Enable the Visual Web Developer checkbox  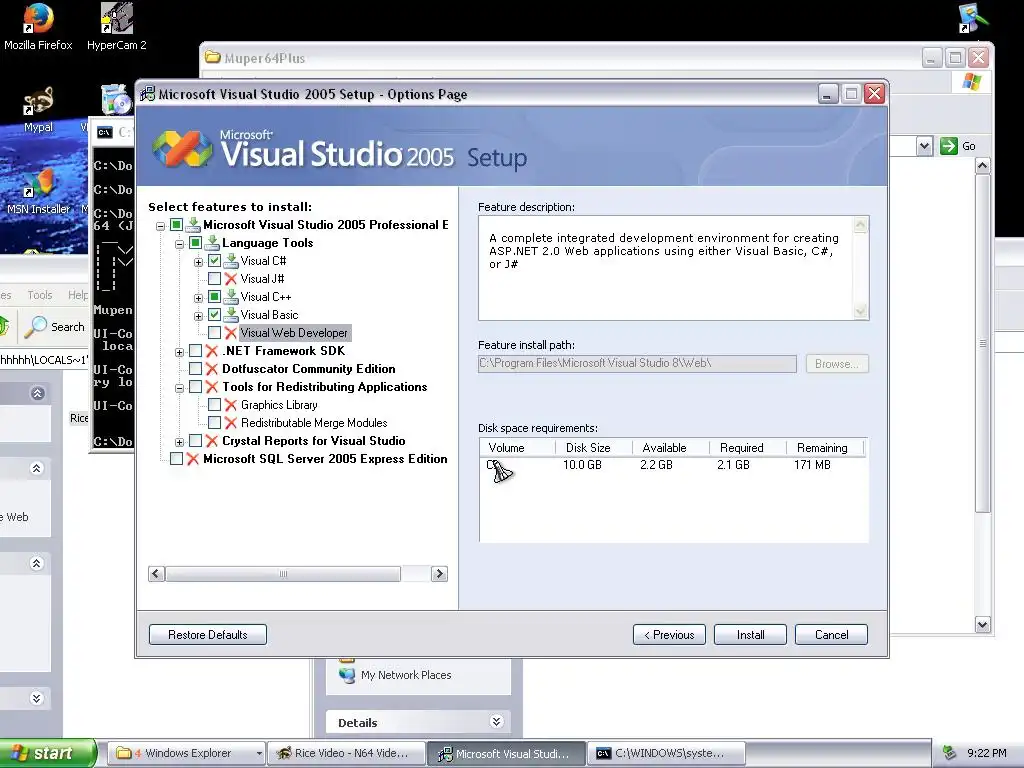(214, 333)
